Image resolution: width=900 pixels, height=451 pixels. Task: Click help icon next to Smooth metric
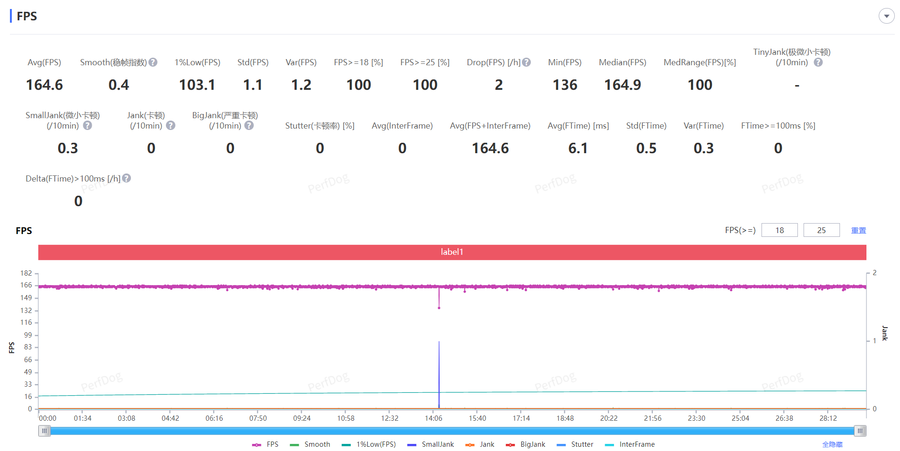[153, 63]
